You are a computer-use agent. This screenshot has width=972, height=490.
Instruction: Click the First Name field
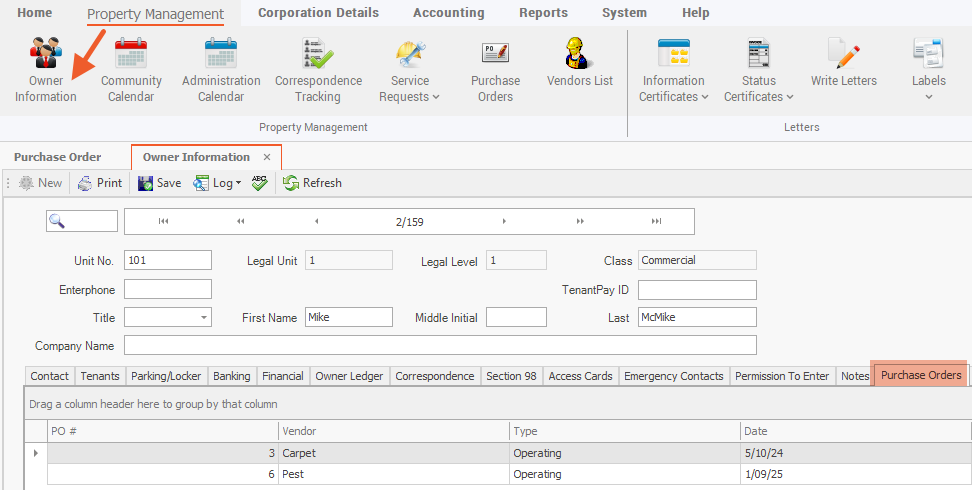point(349,317)
